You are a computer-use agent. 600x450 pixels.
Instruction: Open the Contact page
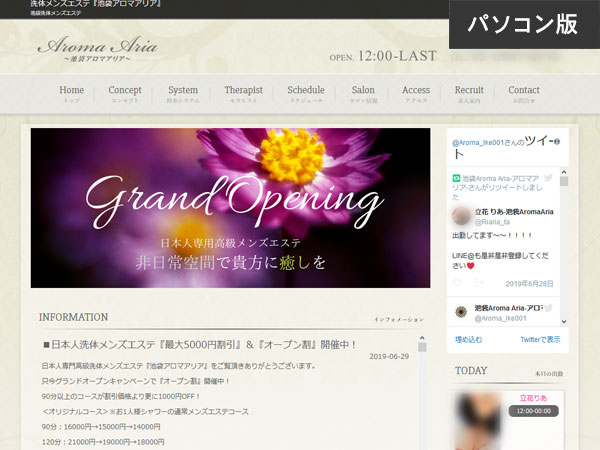click(x=523, y=94)
